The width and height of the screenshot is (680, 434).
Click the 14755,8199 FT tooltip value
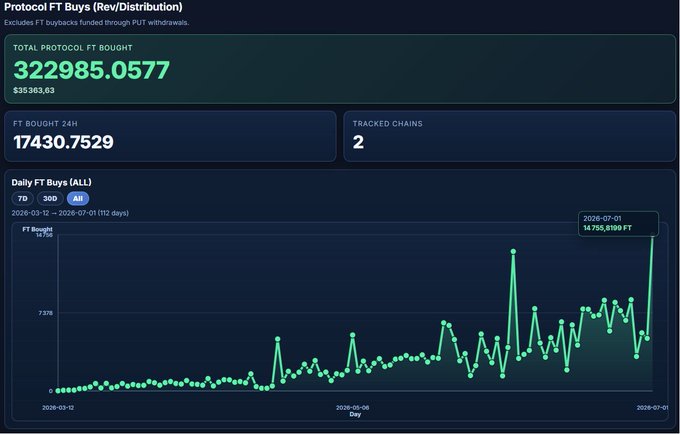607,228
